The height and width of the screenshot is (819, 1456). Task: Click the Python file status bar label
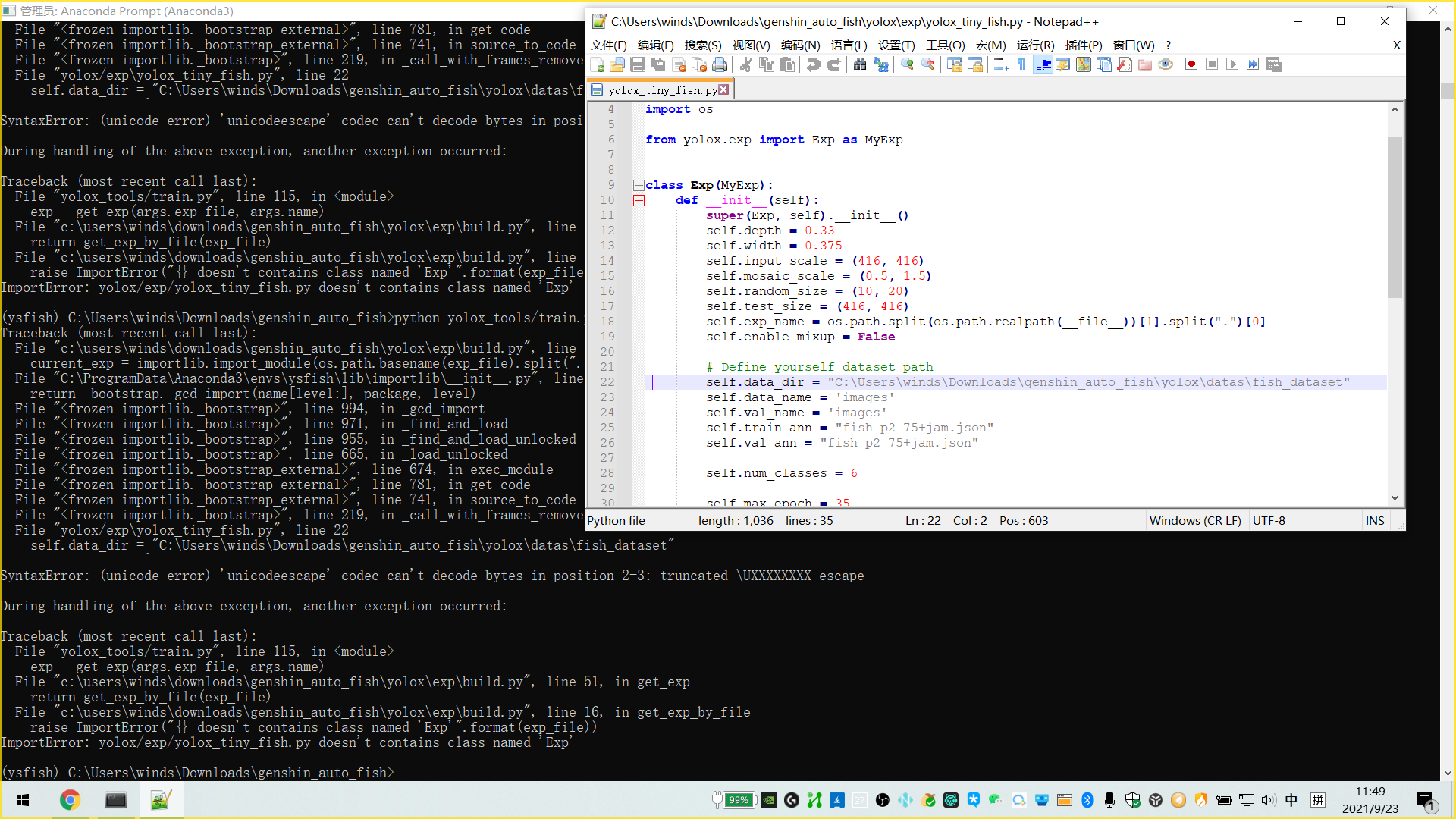[x=616, y=521]
